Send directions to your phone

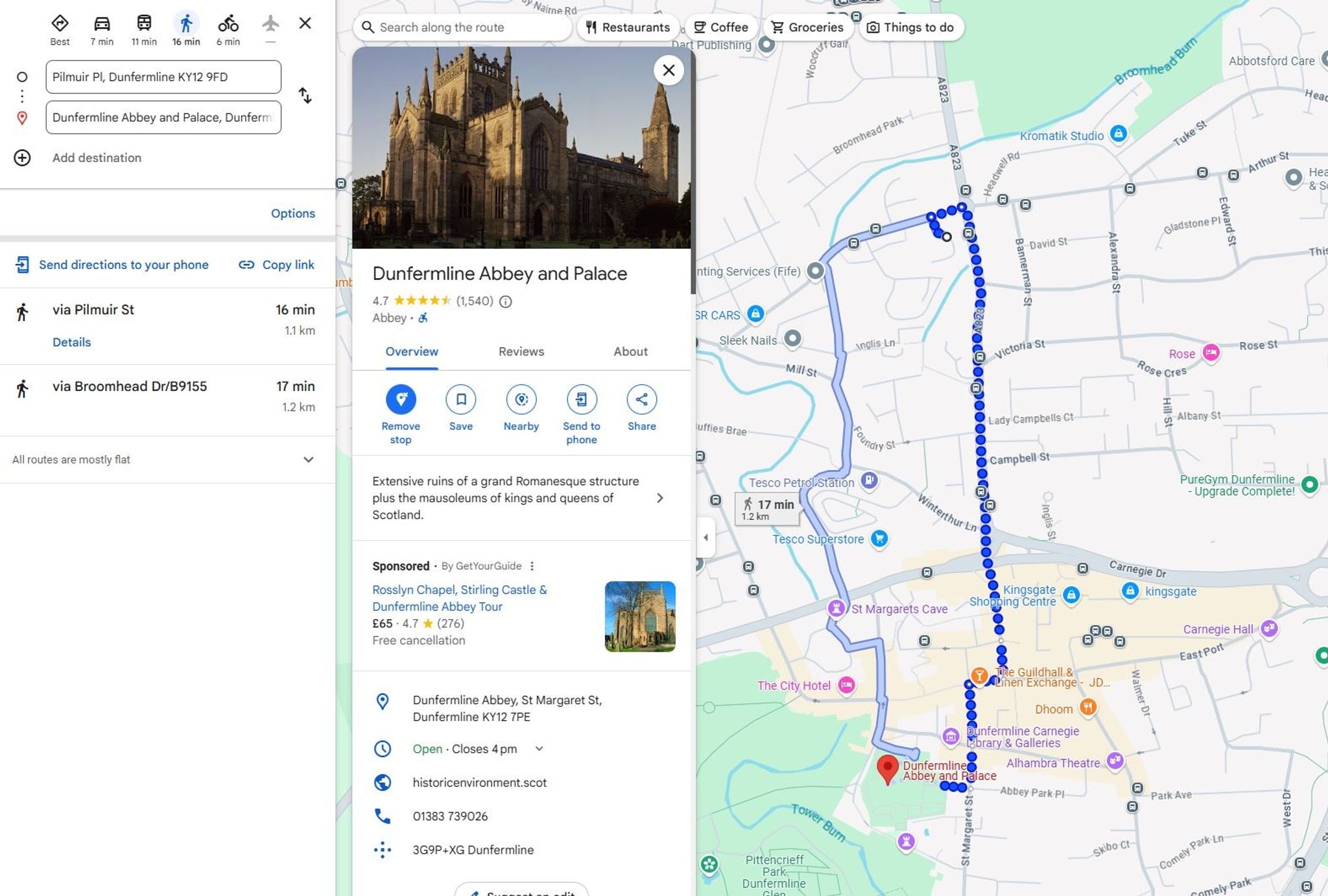pos(112,265)
